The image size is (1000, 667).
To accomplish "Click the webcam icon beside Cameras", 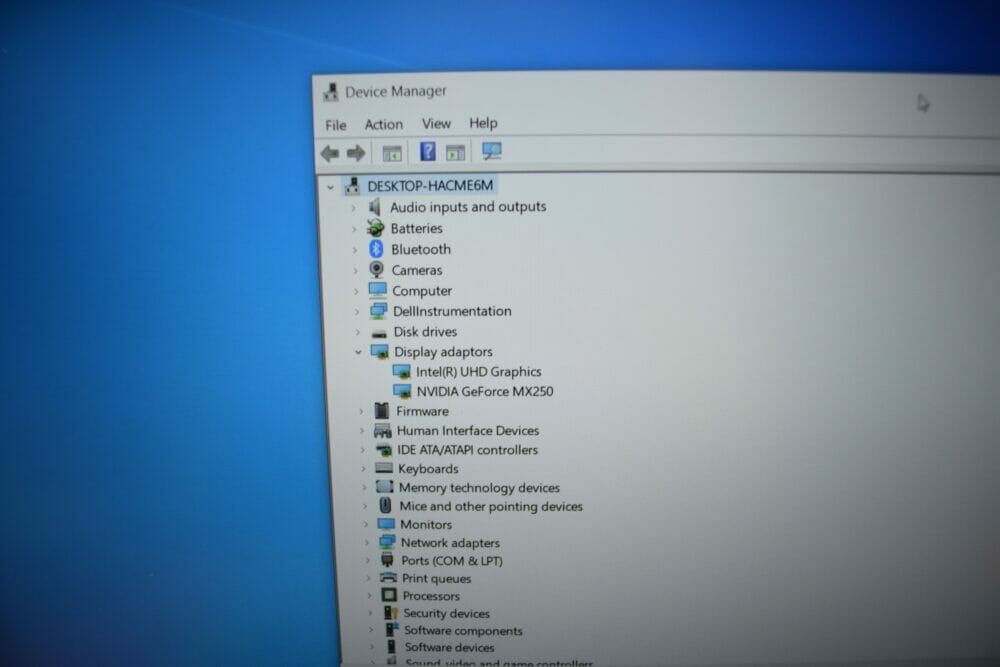I will click(x=377, y=270).
